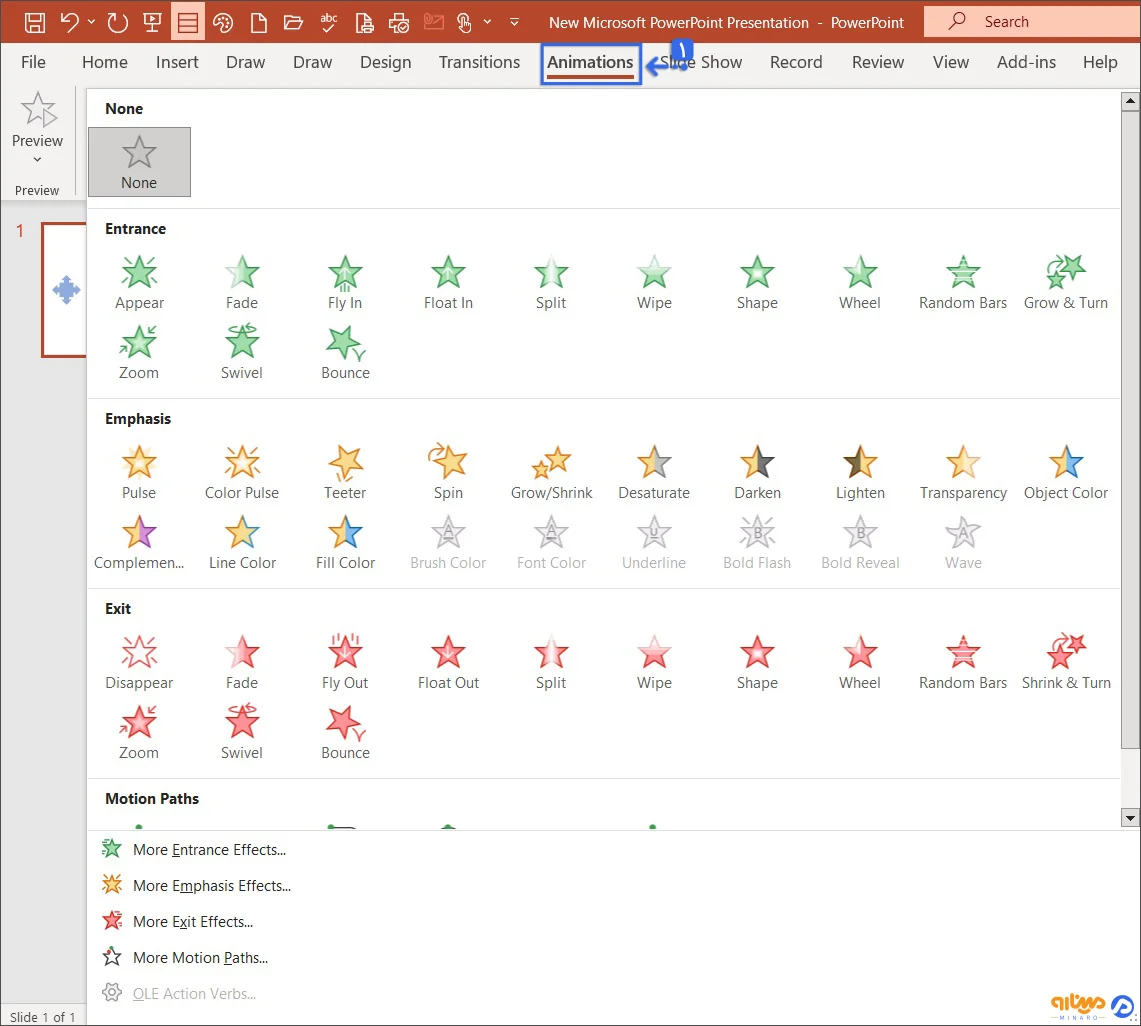Apply the Pulse emphasis effect
Screen dimensions: 1141x1026
tap(139, 473)
